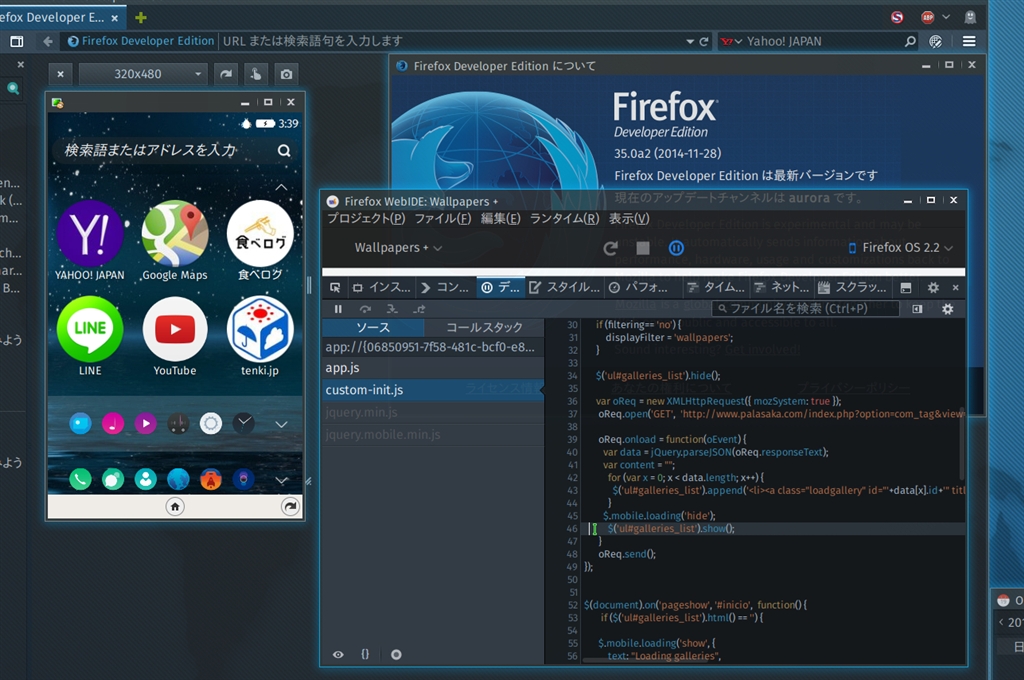Click the simulator home button
This screenshot has height=680, width=1024.
coord(175,507)
